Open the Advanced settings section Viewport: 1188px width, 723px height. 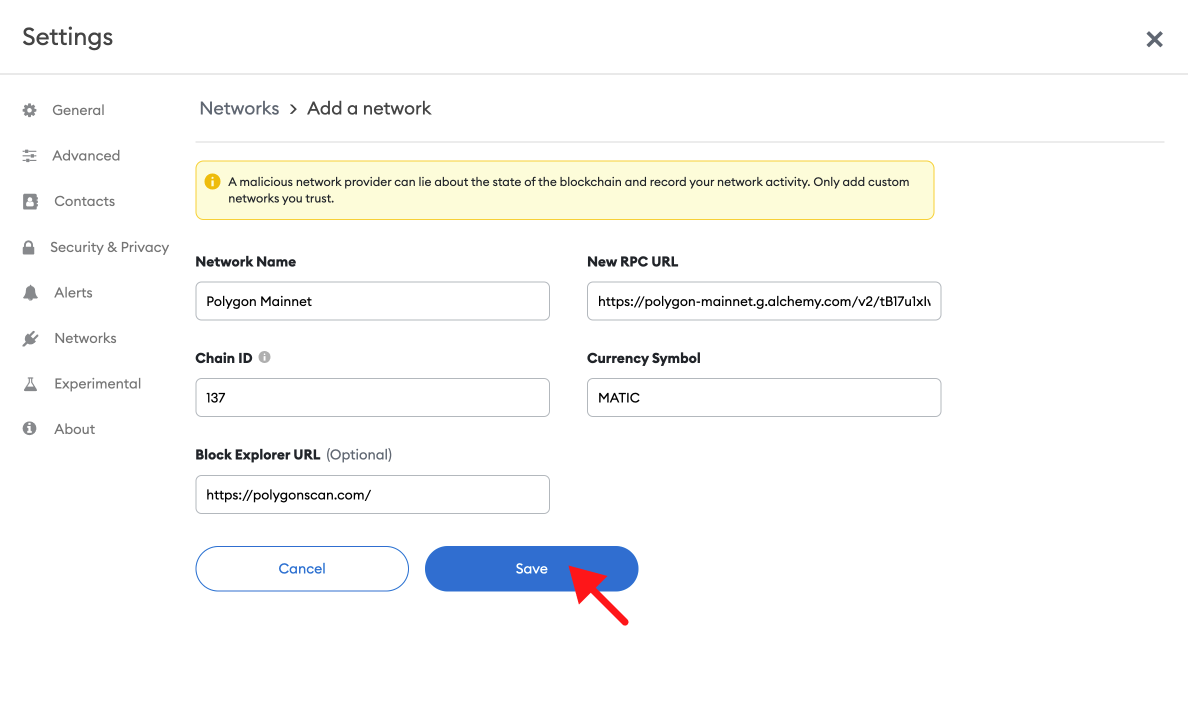point(86,156)
